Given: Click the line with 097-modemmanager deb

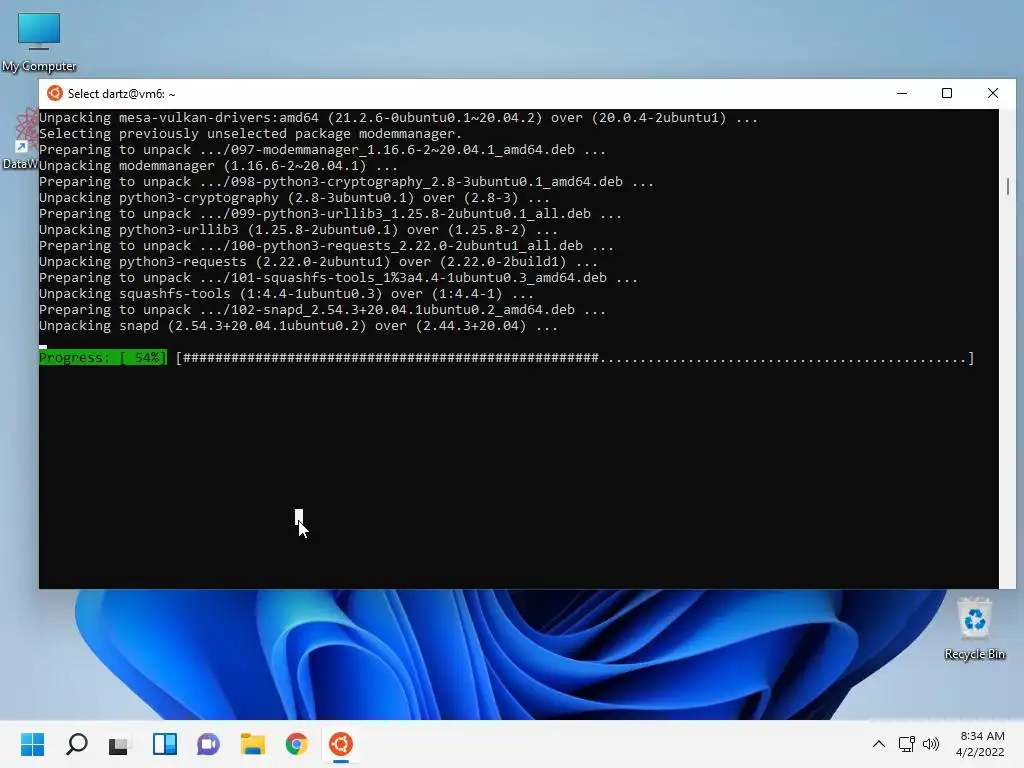Looking at the screenshot, I should point(322,150).
